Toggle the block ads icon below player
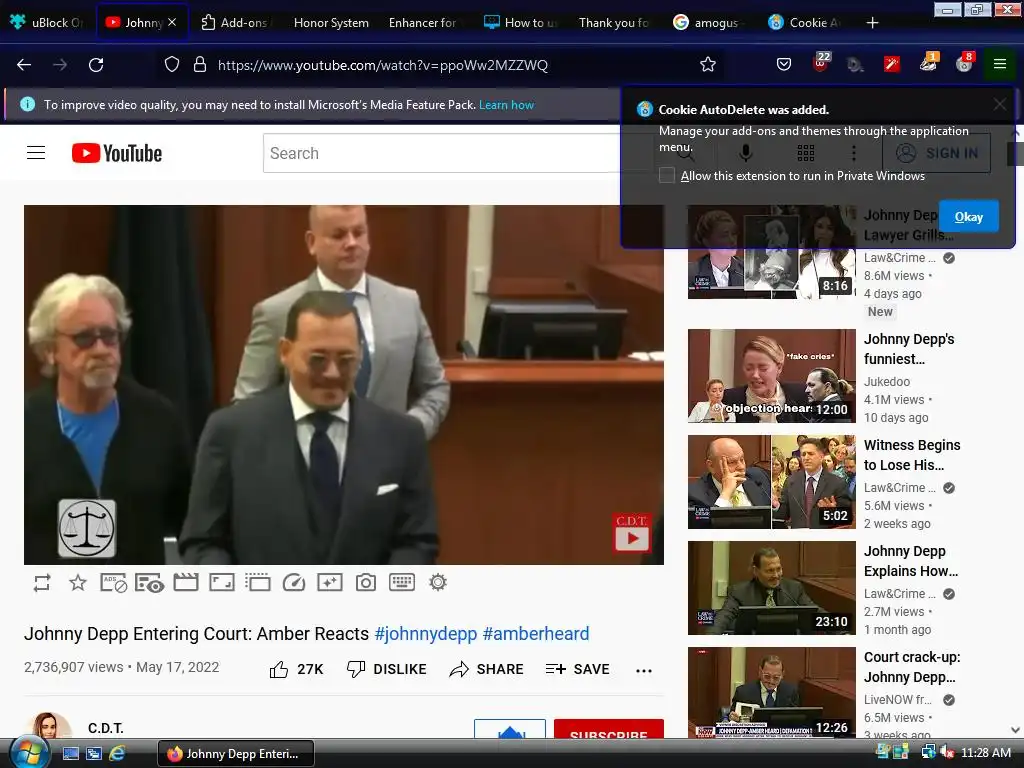This screenshot has width=1024, height=768. coord(114,583)
